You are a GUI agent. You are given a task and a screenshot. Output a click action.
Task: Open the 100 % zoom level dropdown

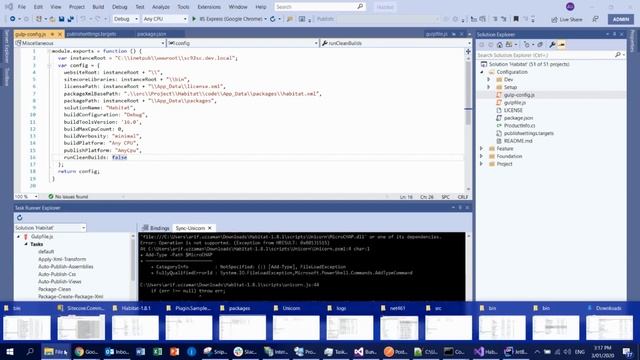27,197
